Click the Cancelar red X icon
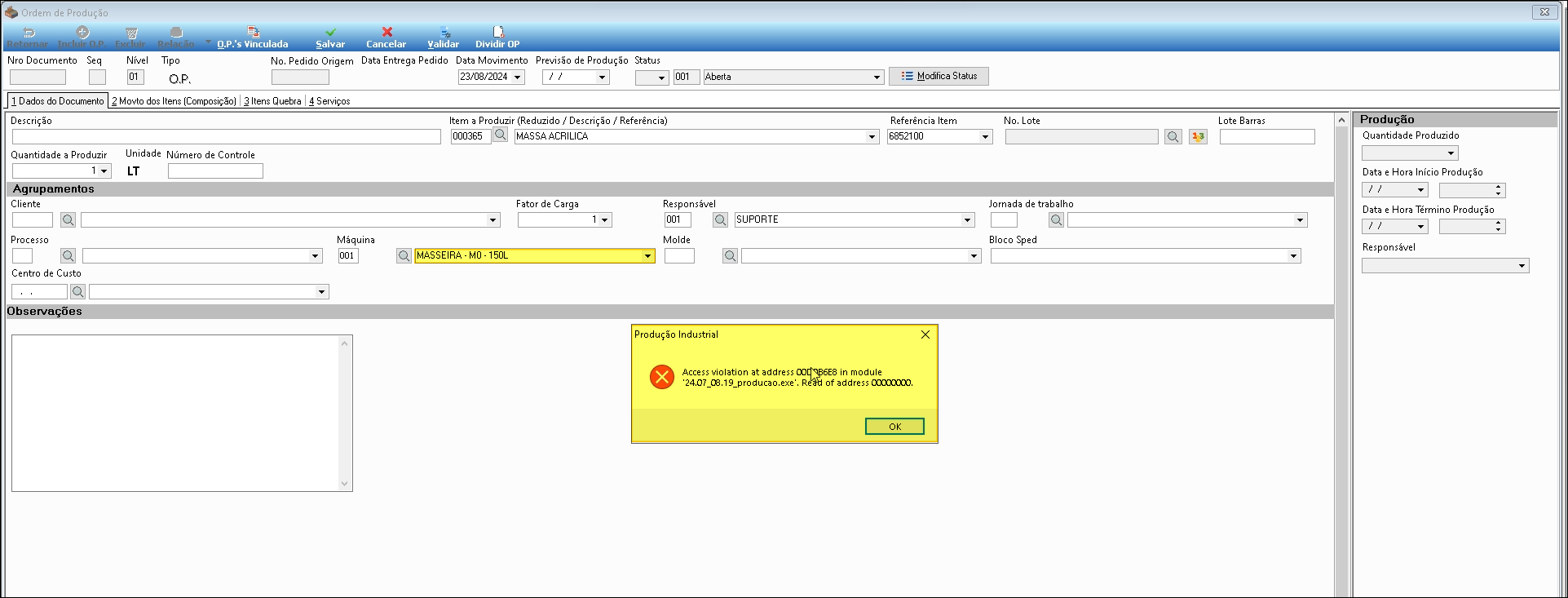The image size is (1568, 598). pos(387,33)
